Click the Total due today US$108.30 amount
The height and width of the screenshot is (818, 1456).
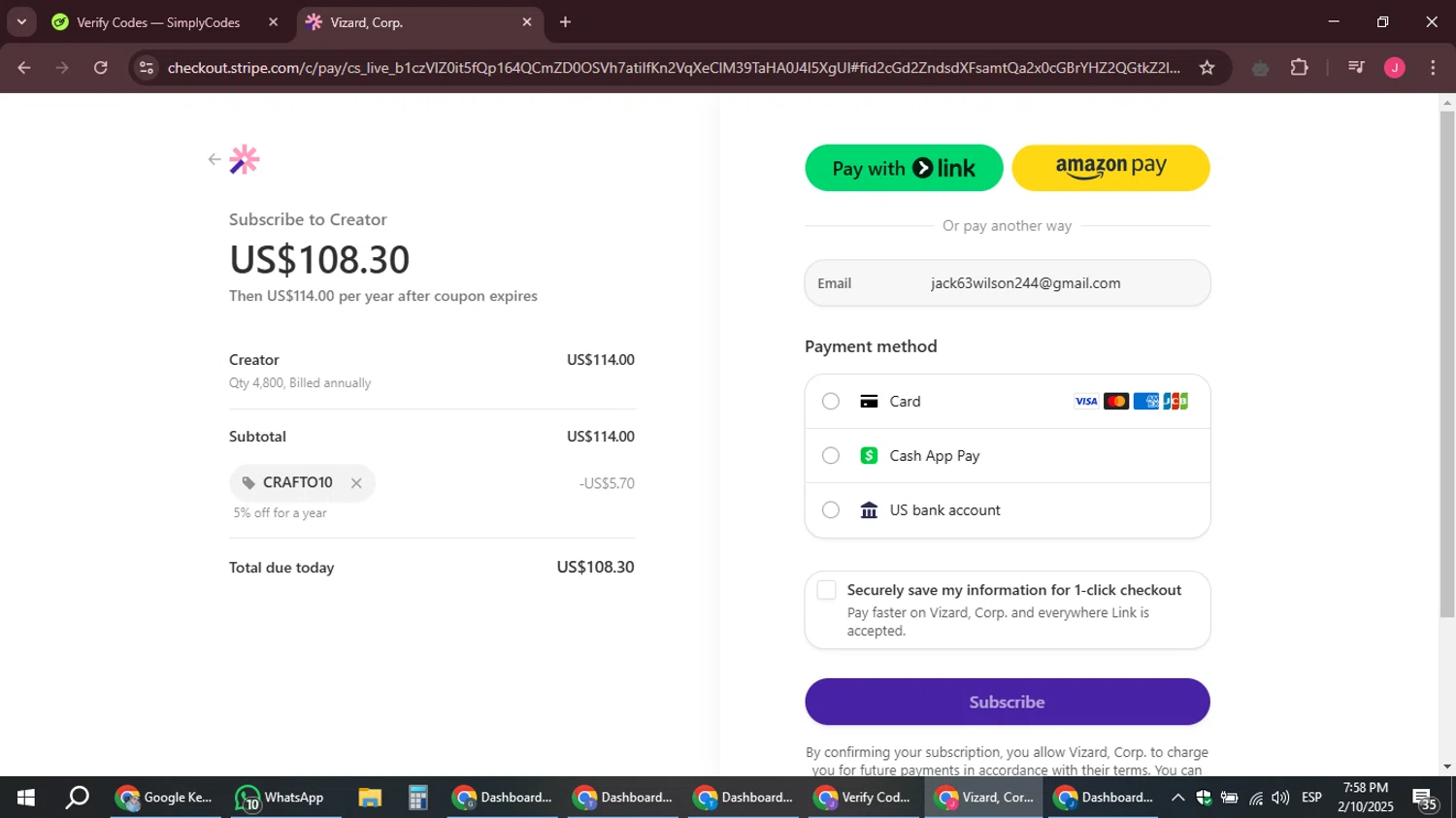point(595,568)
